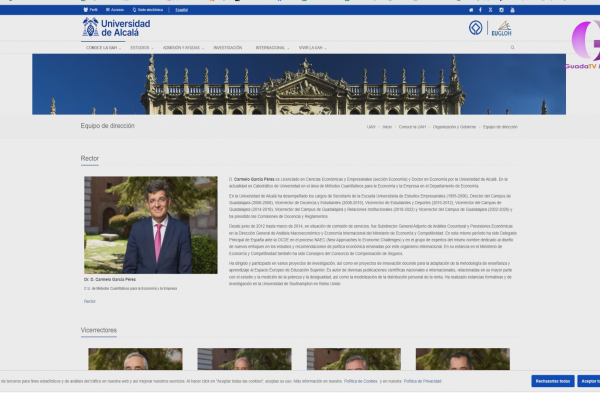Click the university facade banner image

(x=299, y=84)
